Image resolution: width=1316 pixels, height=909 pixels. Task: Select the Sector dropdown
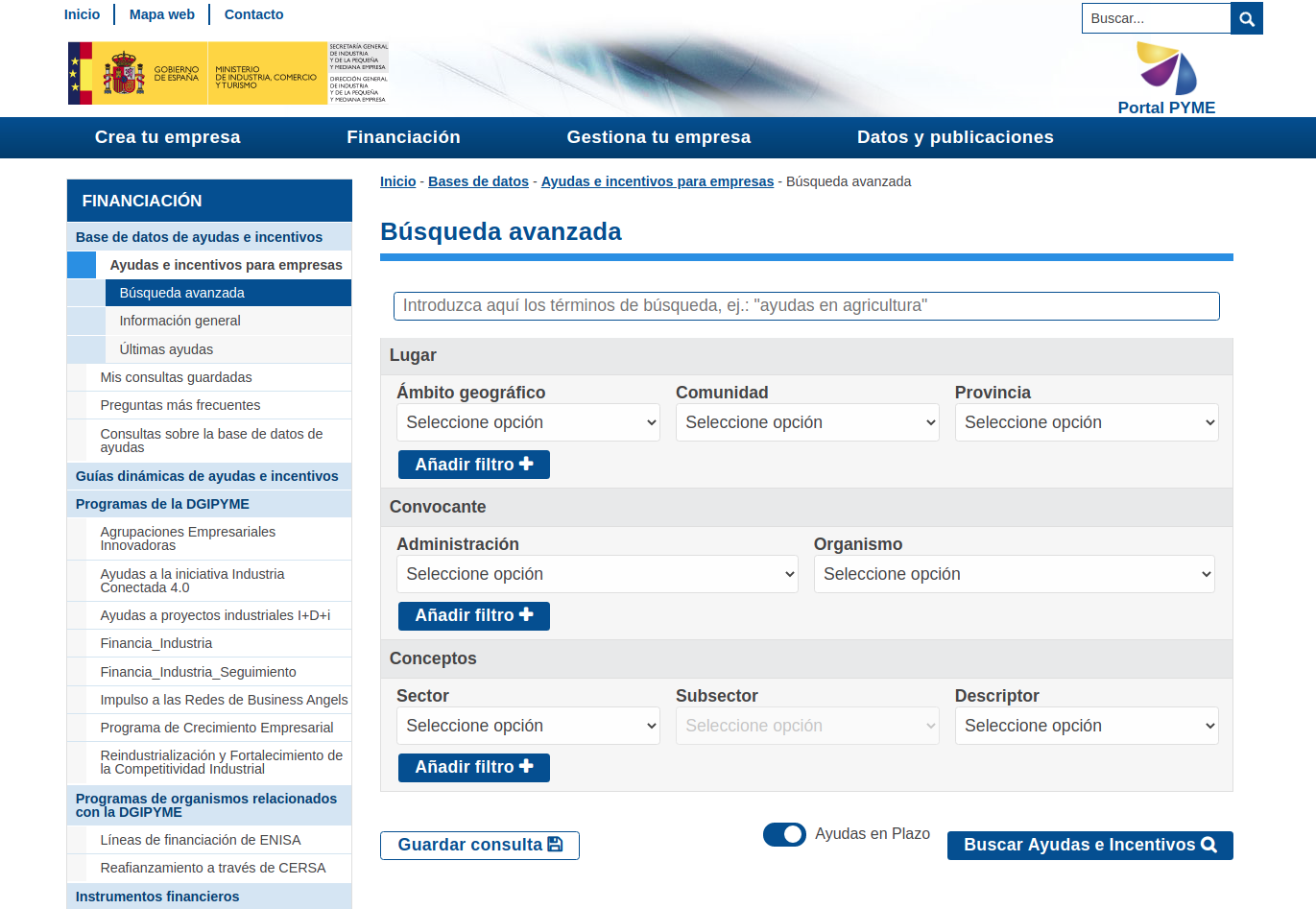click(528, 726)
